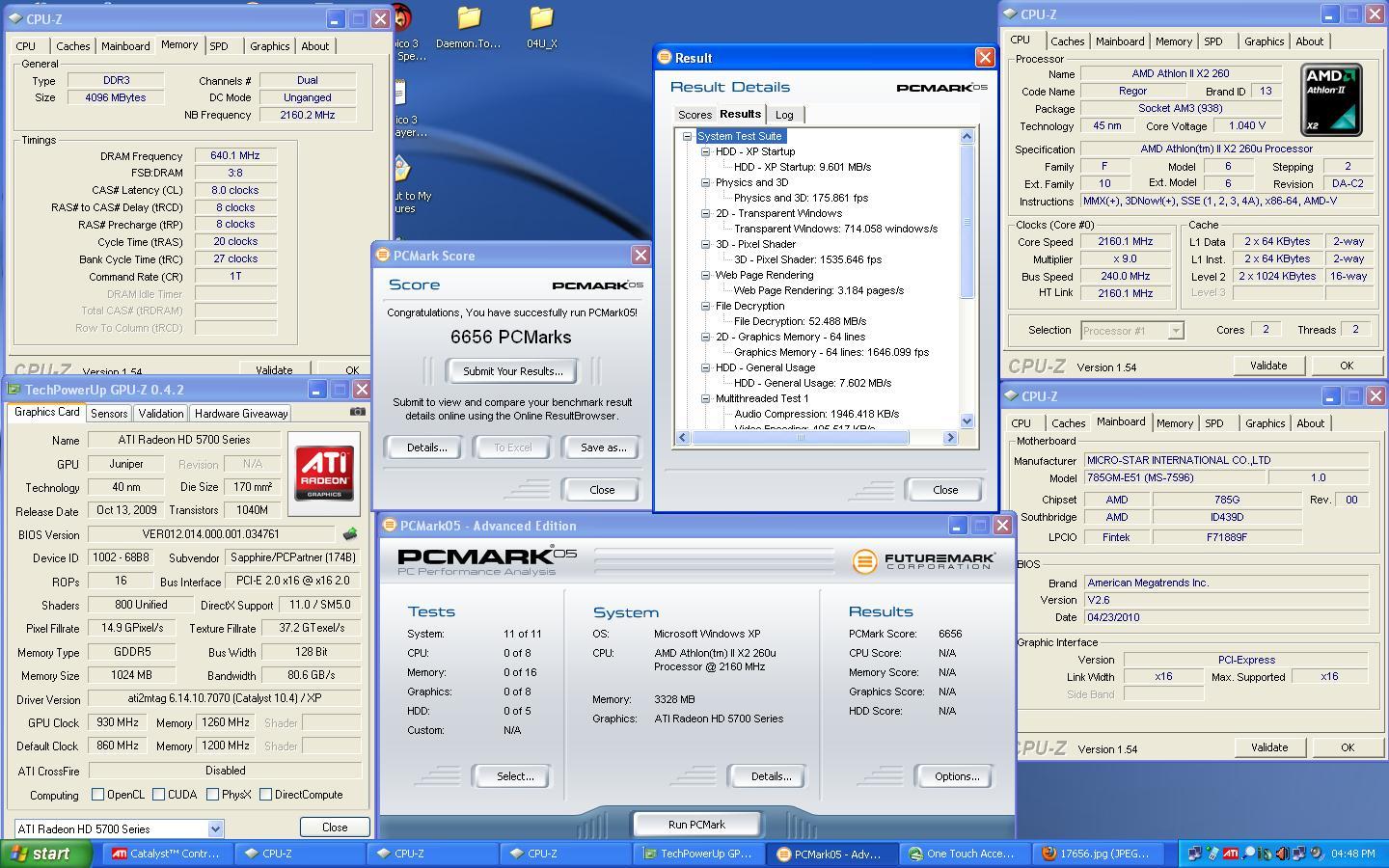The width and height of the screenshot is (1389, 868).
Task: Click the GPU Clock 930 MHz field
Action: point(118,722)
